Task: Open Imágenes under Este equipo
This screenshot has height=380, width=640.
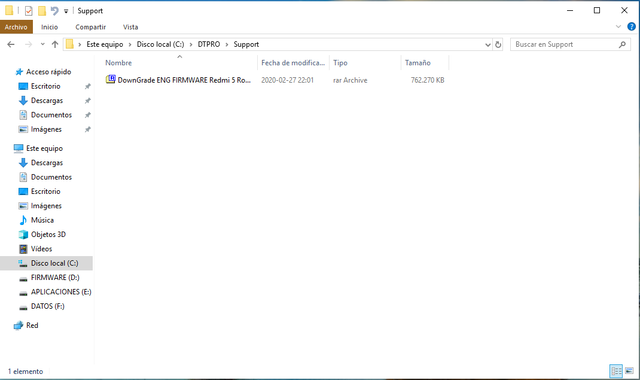Action: click(46, 206)
